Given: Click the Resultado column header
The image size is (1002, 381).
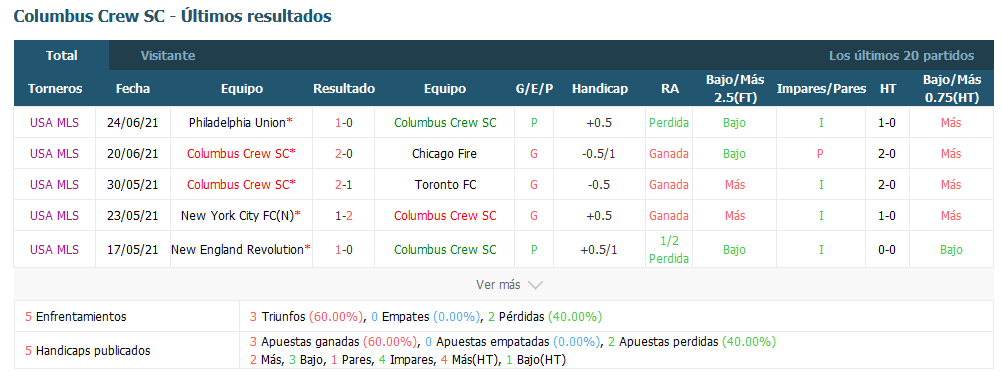Looking at the screenshot, I should [x=344, y=89].
